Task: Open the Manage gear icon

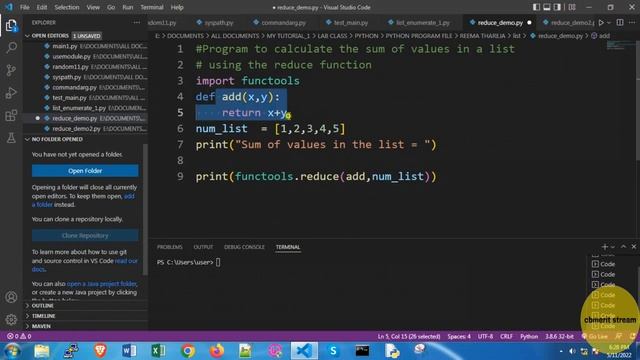Action: (11, 320)
